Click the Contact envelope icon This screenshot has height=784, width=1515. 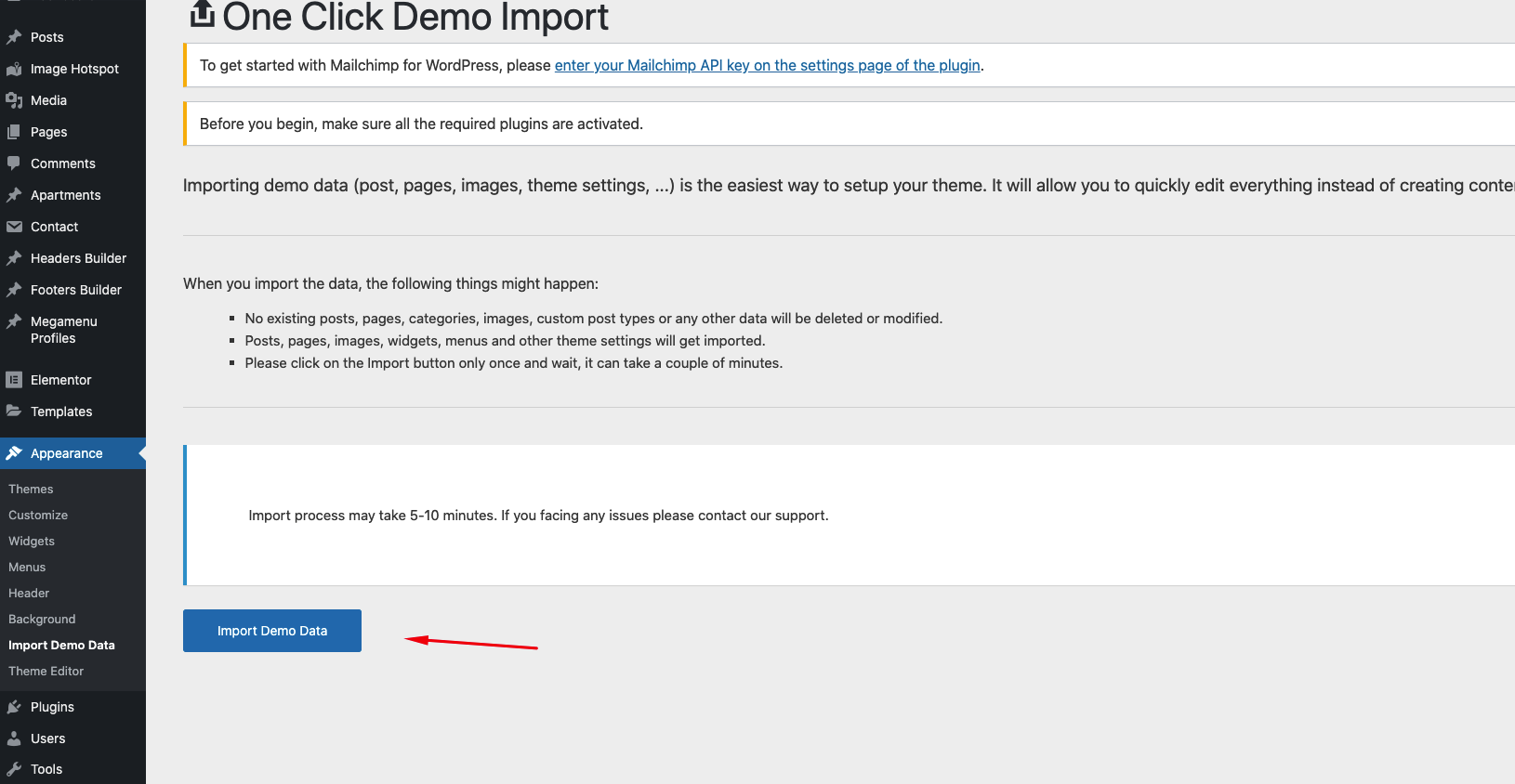14,227
